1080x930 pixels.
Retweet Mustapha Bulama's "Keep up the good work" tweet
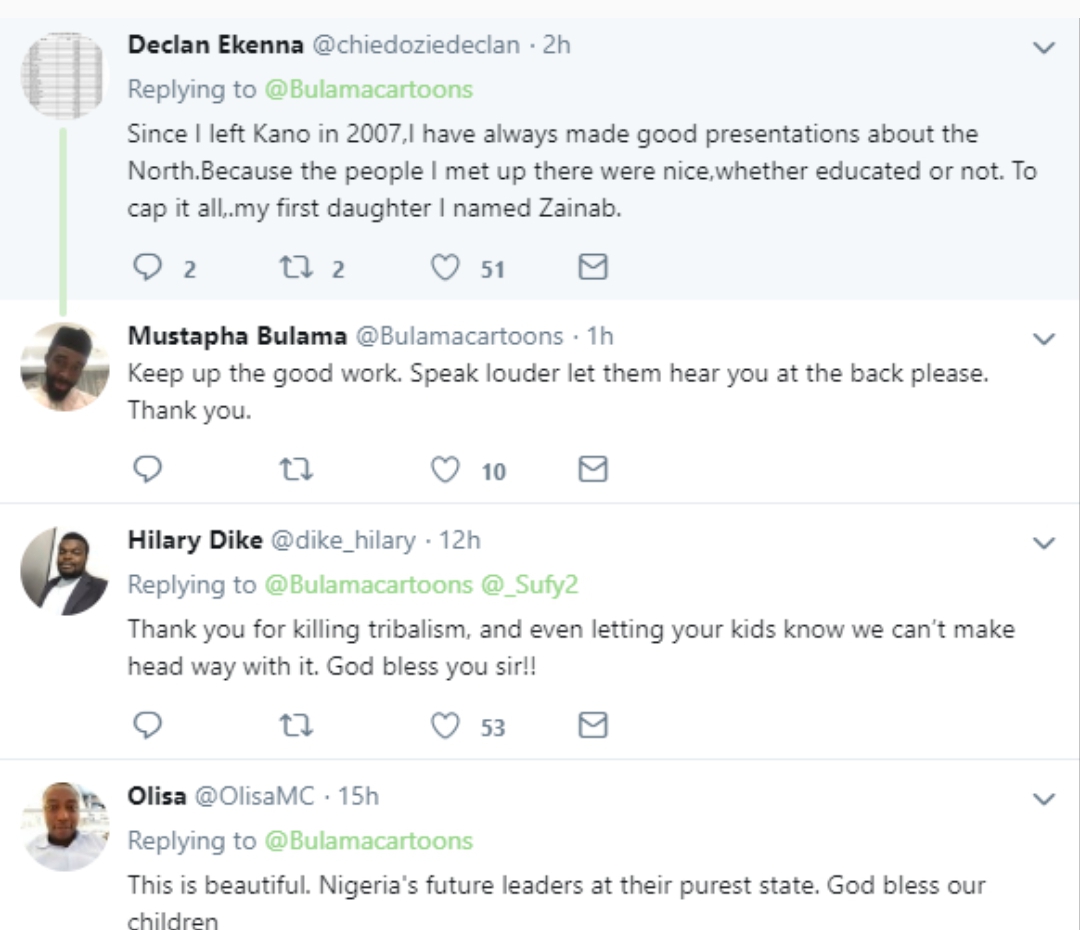coord(296,470)
